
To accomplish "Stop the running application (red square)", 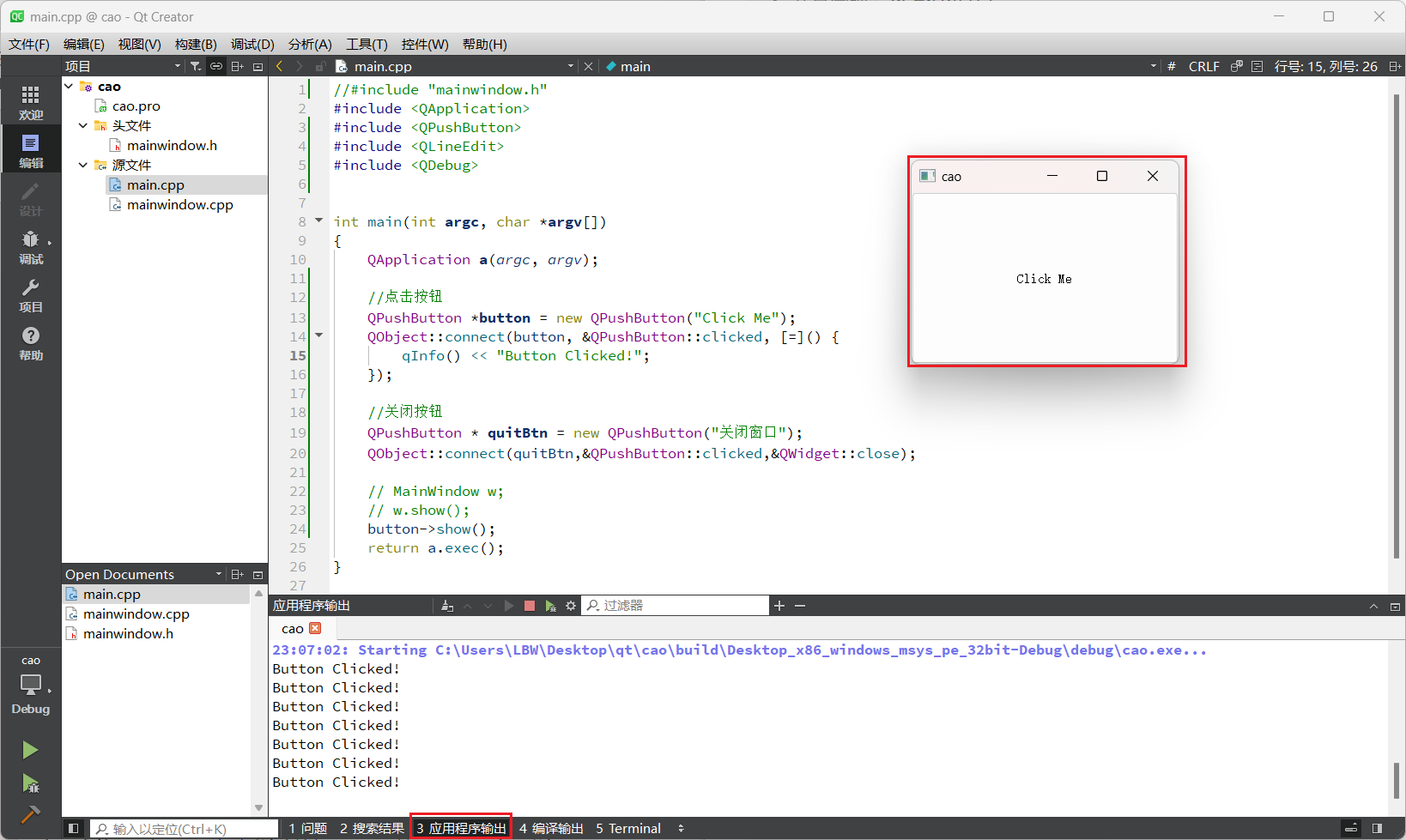I will click(x=530, y=606).
